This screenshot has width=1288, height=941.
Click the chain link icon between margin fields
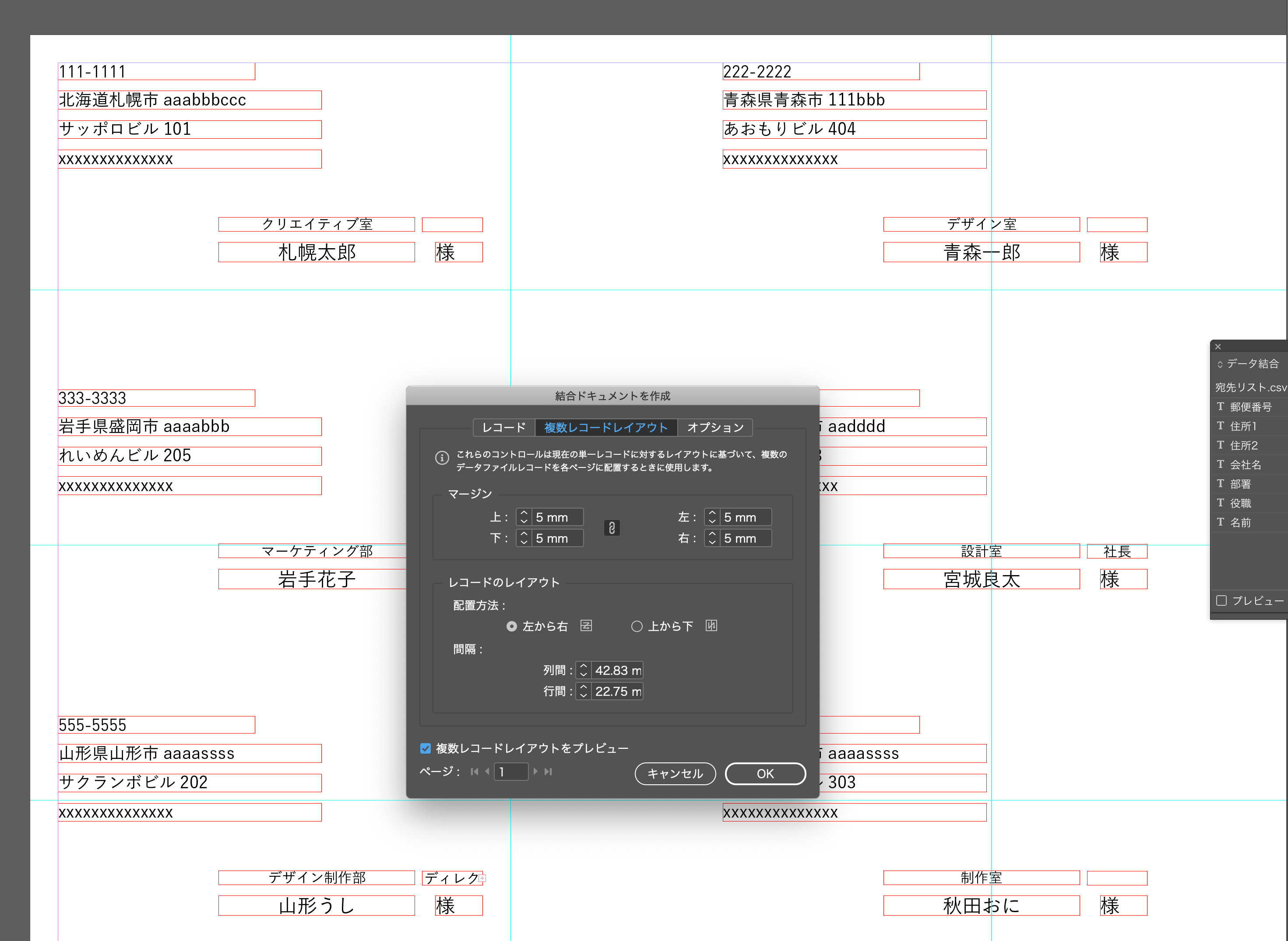pos(612,528)
